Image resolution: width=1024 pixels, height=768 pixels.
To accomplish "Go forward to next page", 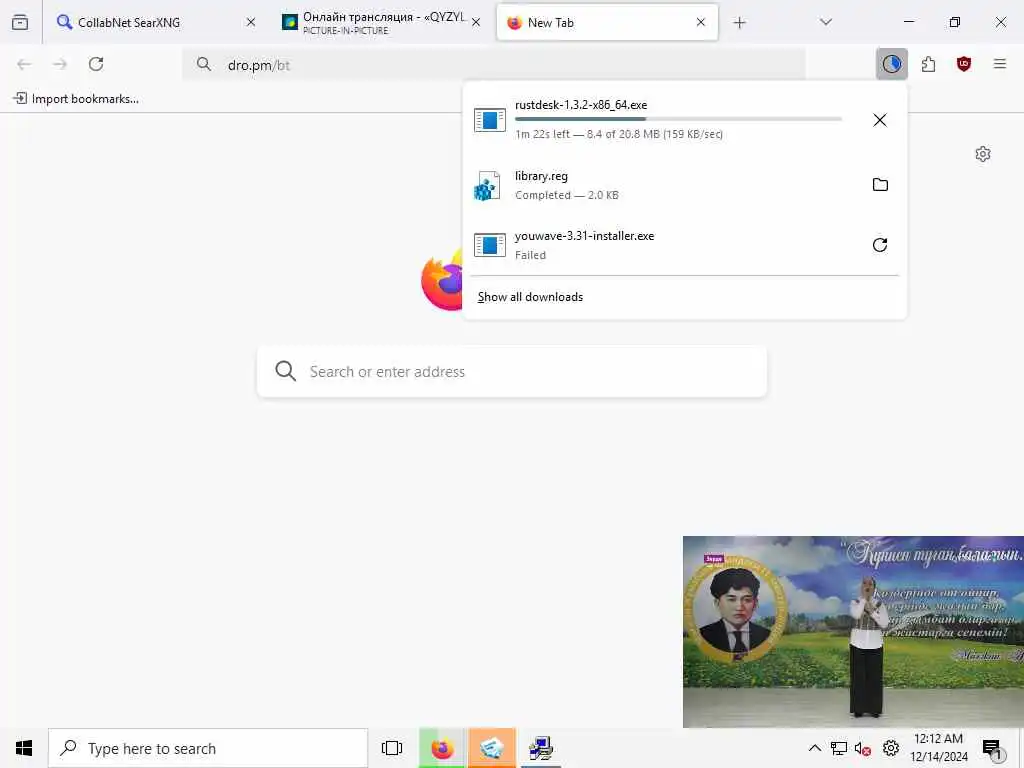I will 60,64.
